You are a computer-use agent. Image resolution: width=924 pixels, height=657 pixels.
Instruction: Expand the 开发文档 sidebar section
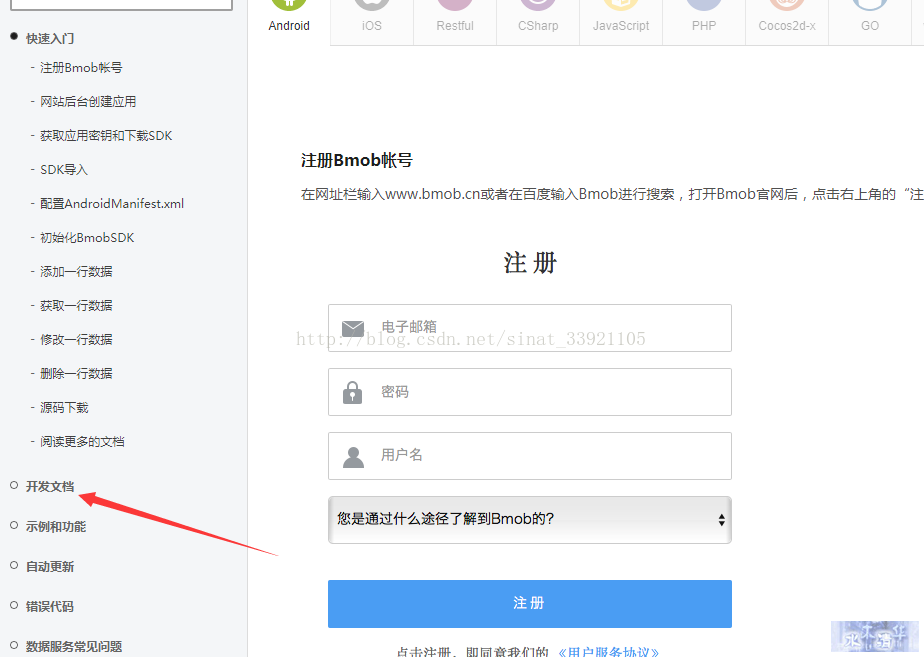tap(50, 487)
